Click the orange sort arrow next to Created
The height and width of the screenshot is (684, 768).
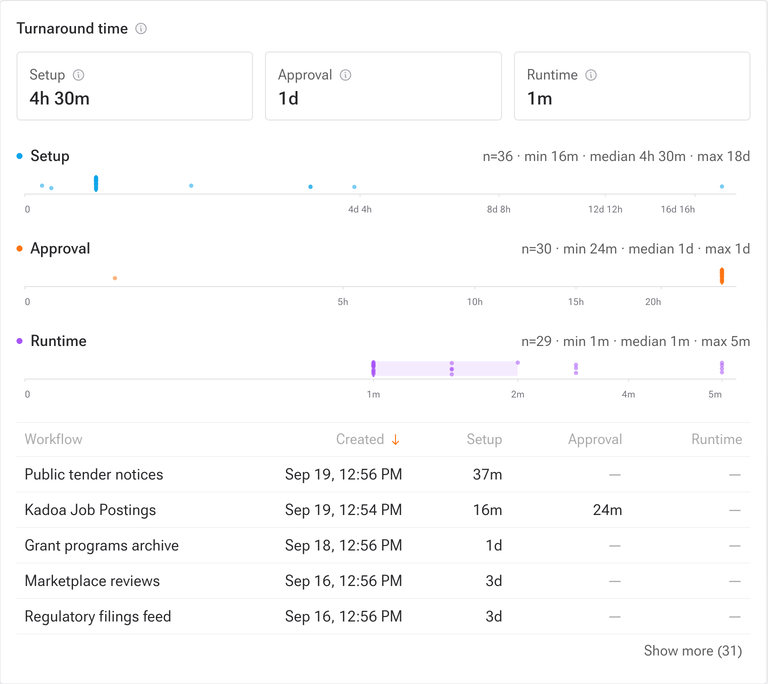pyautogui.click(x=395, y=440)
